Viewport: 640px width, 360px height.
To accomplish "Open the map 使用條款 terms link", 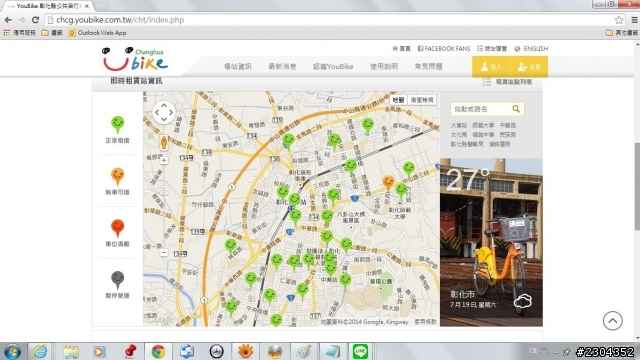I will point(425,322).
